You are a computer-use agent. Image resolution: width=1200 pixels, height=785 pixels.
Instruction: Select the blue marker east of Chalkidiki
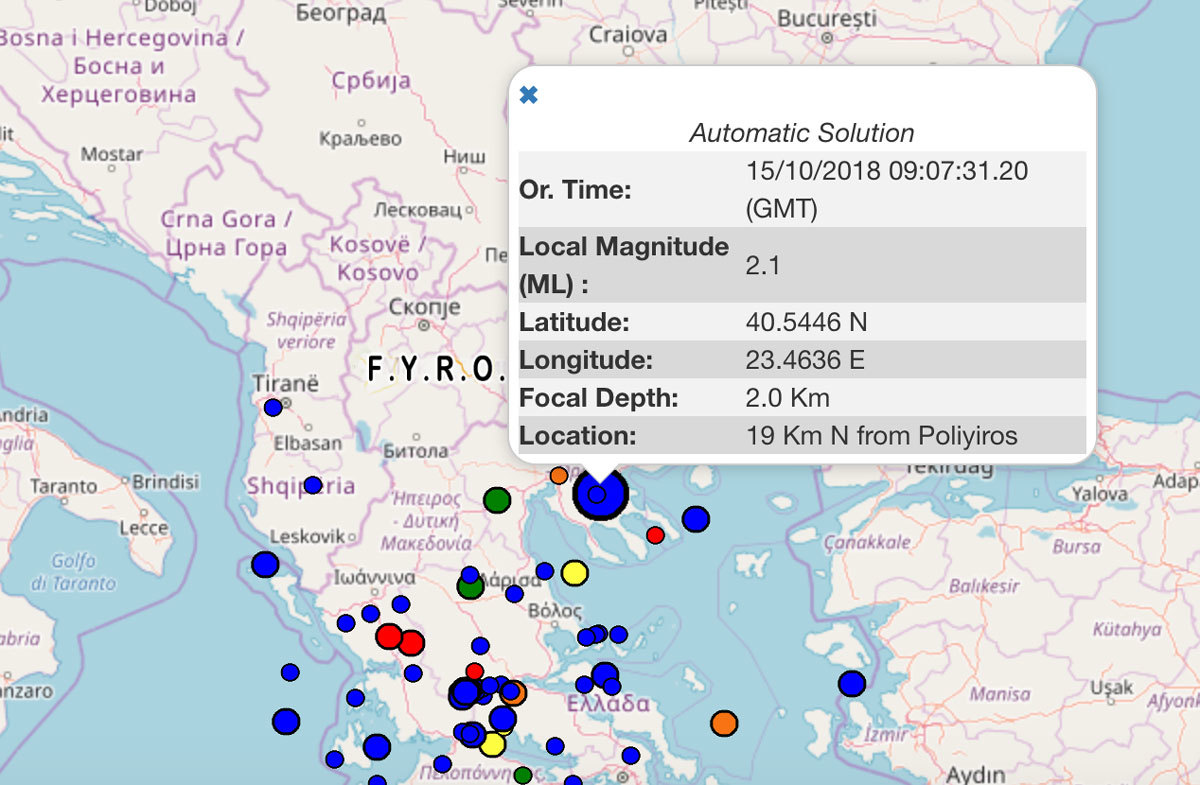point(696,519)
